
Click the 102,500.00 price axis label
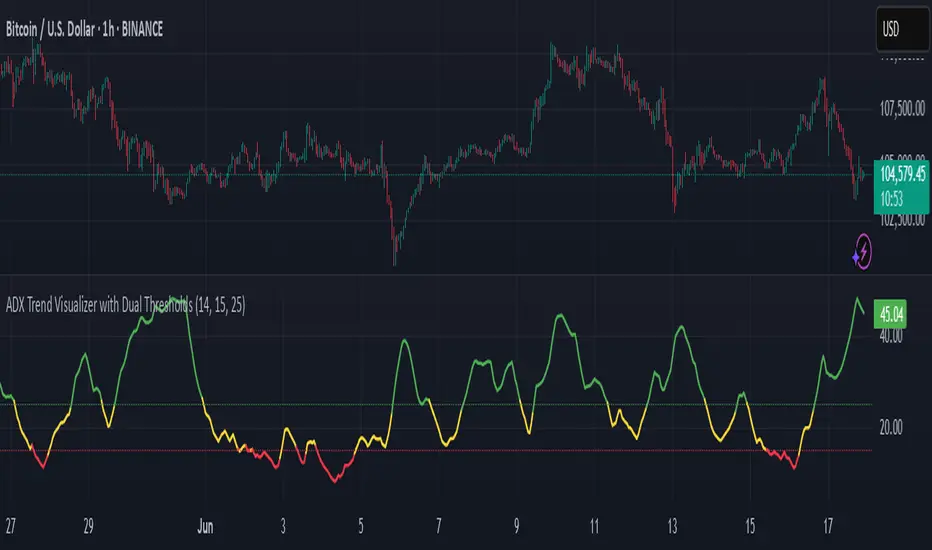click(902, 220)
